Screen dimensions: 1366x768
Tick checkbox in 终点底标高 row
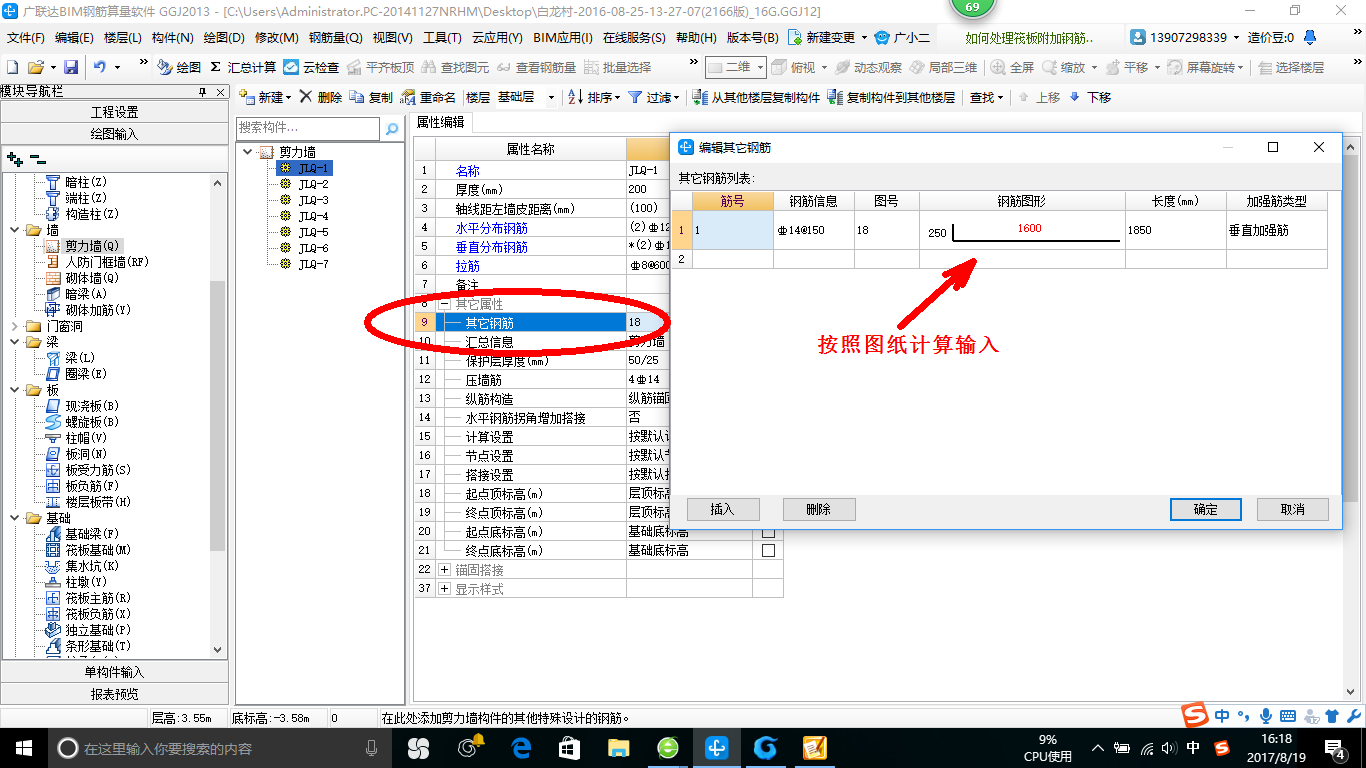click(x=768, y=550)
